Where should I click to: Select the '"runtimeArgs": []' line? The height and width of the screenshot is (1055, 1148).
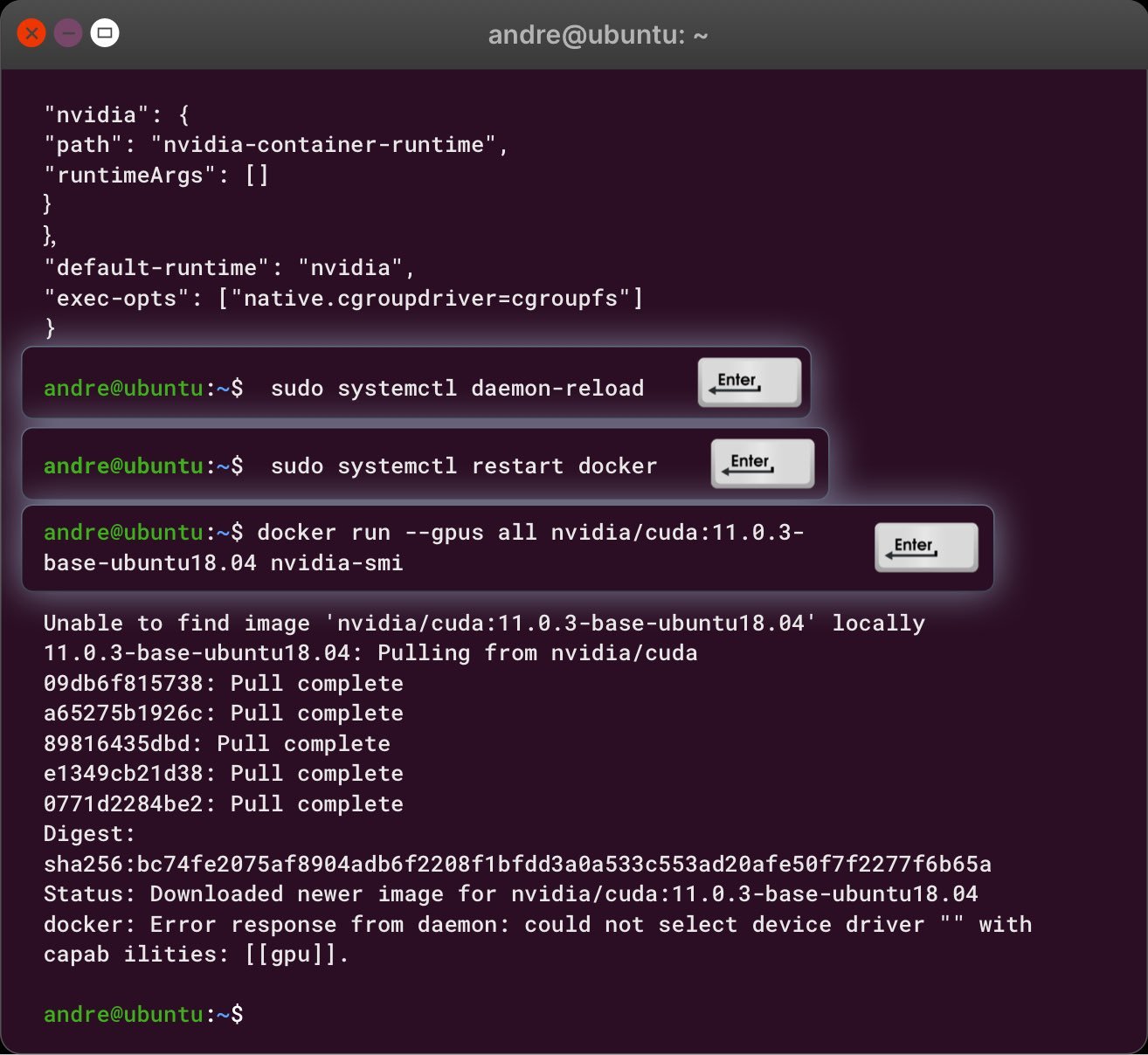(156, 175)
